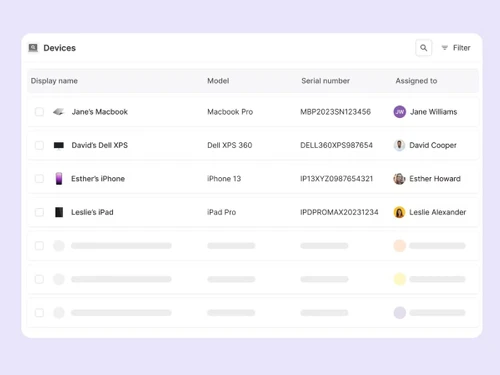Click the purple iPhone device icon

[x=59, y=179]
